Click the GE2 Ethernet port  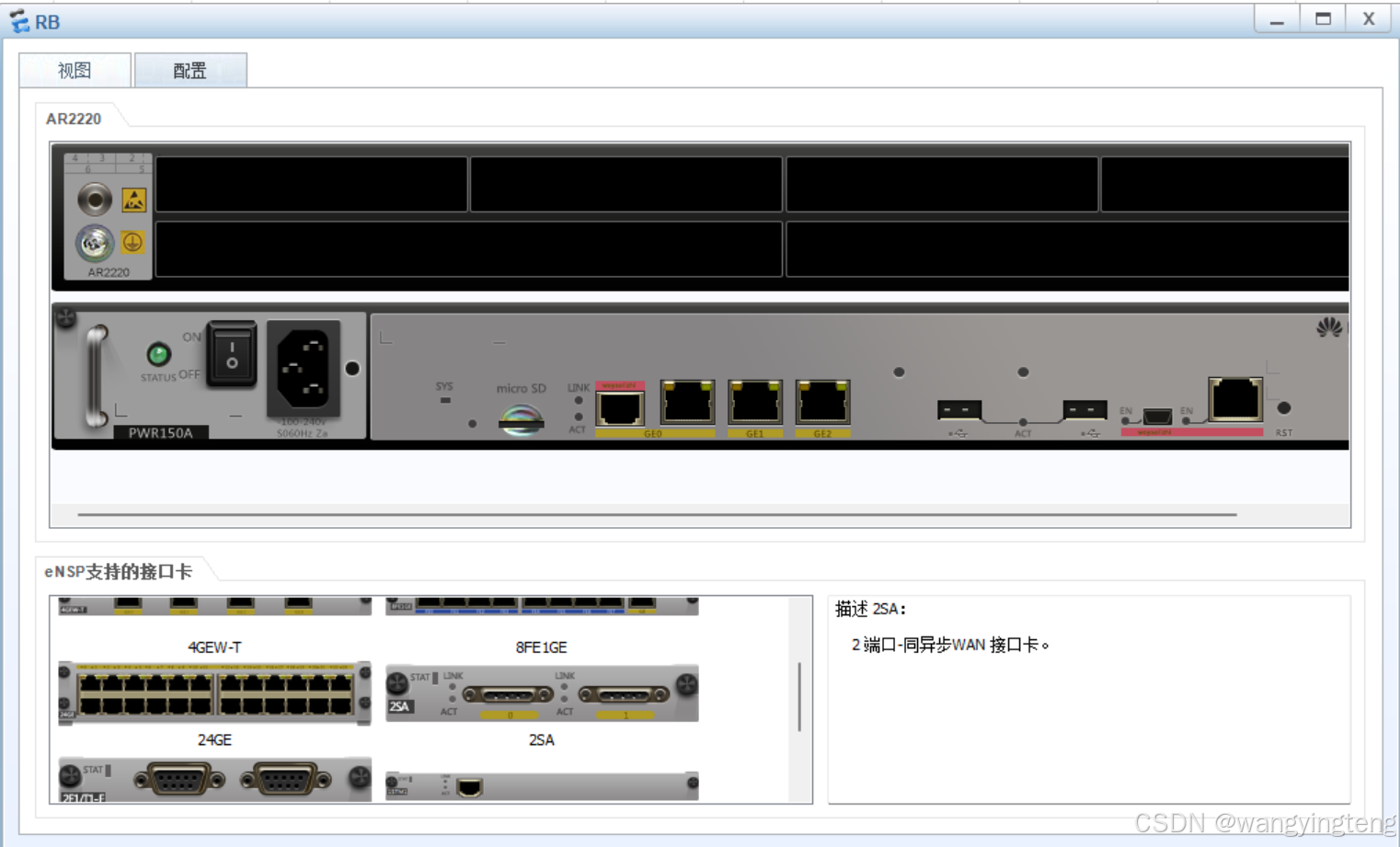[x=822, y=404]
